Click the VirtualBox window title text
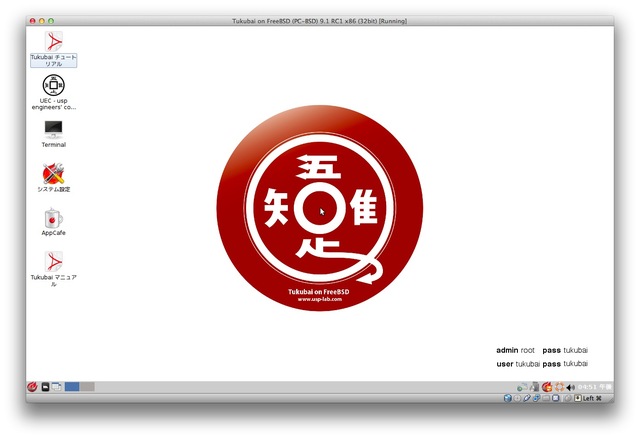Screen dimensions: 640x439 click(320, 21)
